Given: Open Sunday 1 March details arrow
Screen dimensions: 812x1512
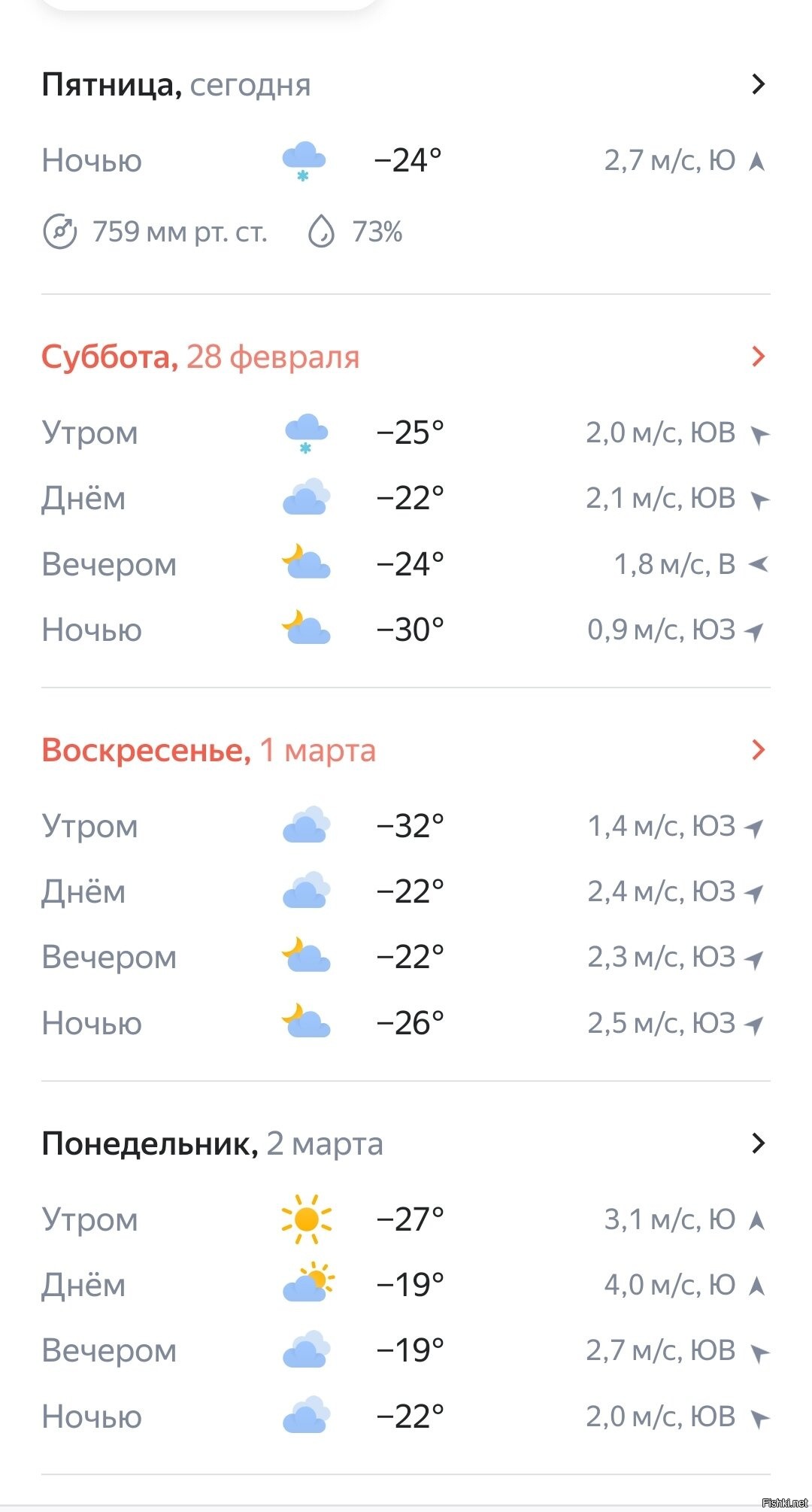Looking at the screenshot, I should 758,749.
